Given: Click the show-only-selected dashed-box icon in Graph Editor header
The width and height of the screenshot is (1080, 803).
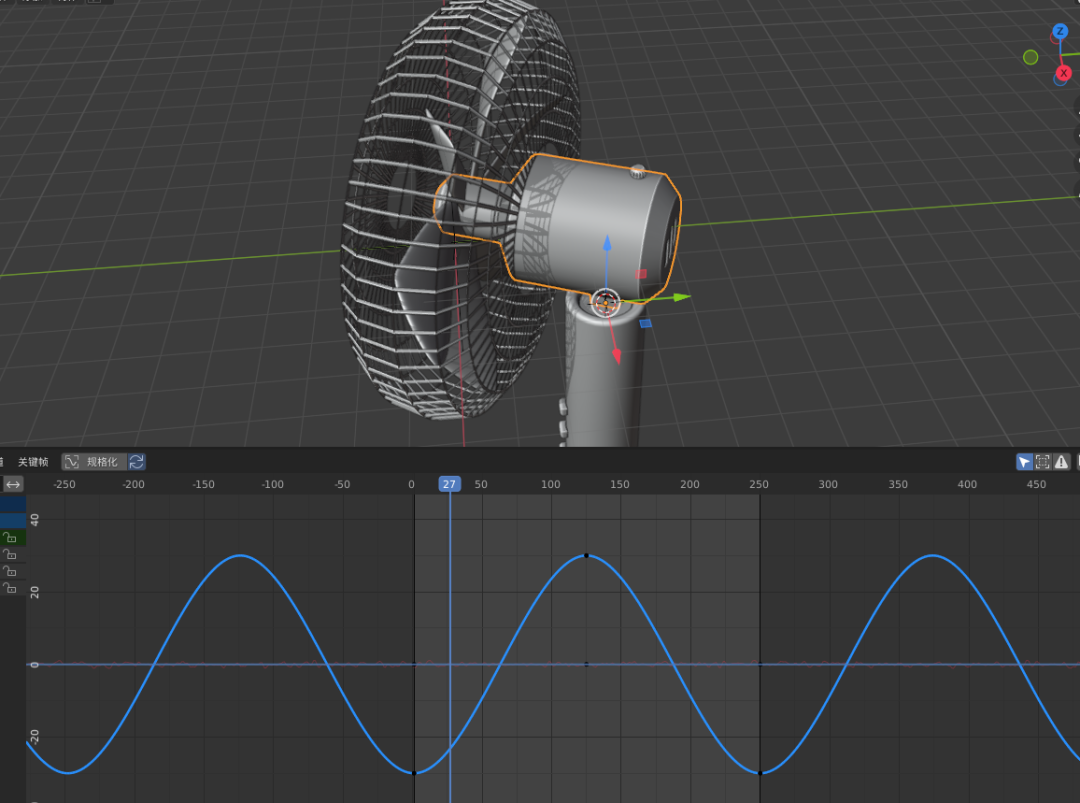Looking at the screenshot, I should (1042, 461).
